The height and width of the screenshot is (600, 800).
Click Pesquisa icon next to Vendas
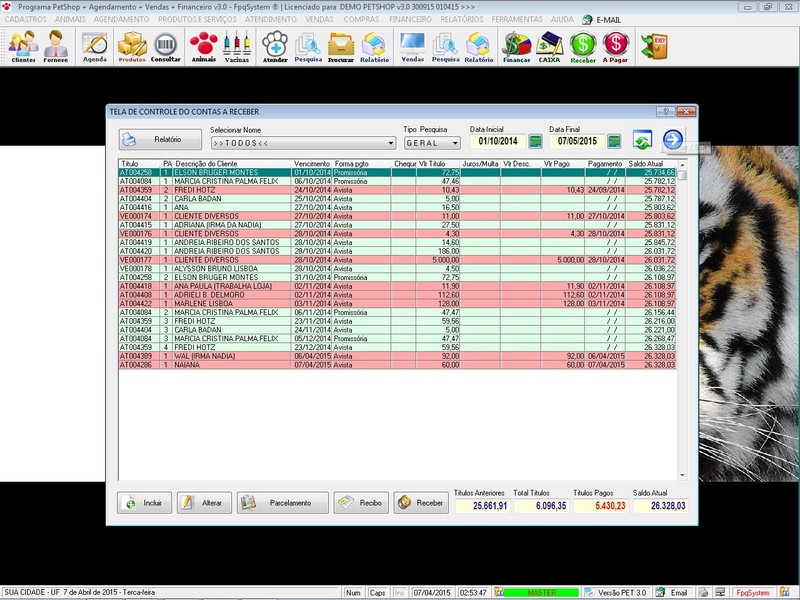tap(445, 46)
